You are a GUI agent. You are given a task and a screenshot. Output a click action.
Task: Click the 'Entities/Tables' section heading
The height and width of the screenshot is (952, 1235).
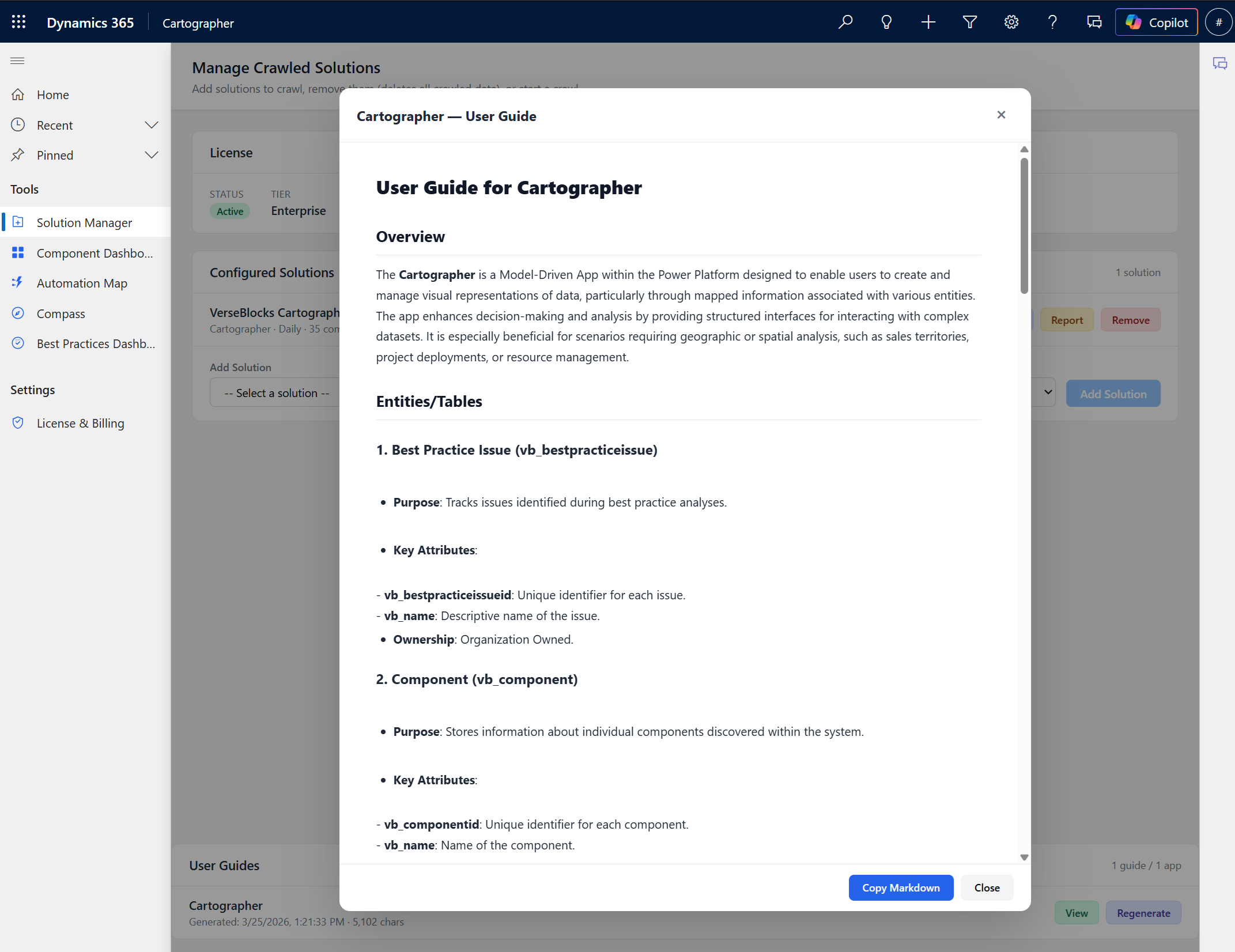click(429, 402)
